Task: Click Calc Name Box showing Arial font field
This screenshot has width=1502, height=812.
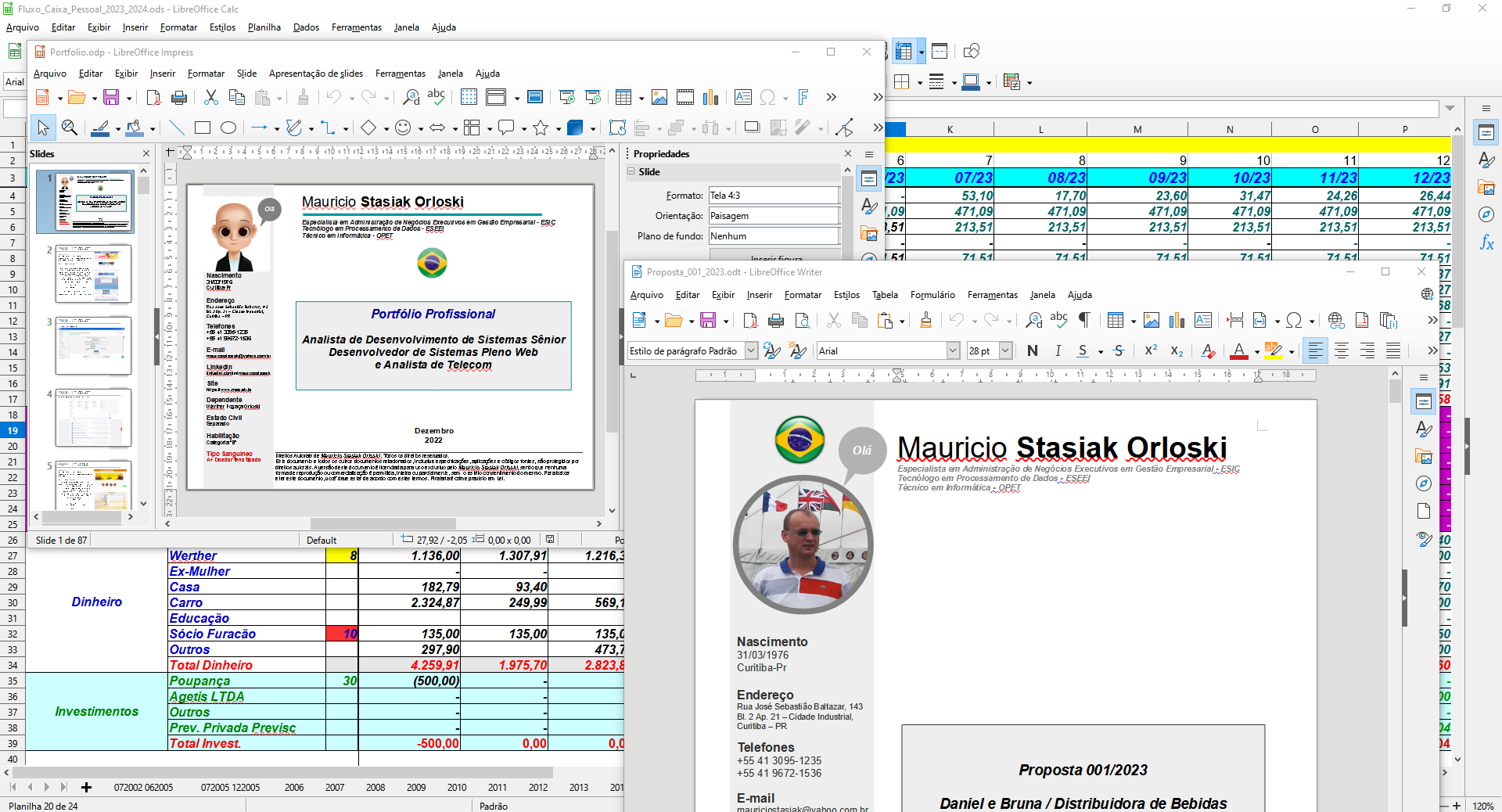Action: (14, 81)
